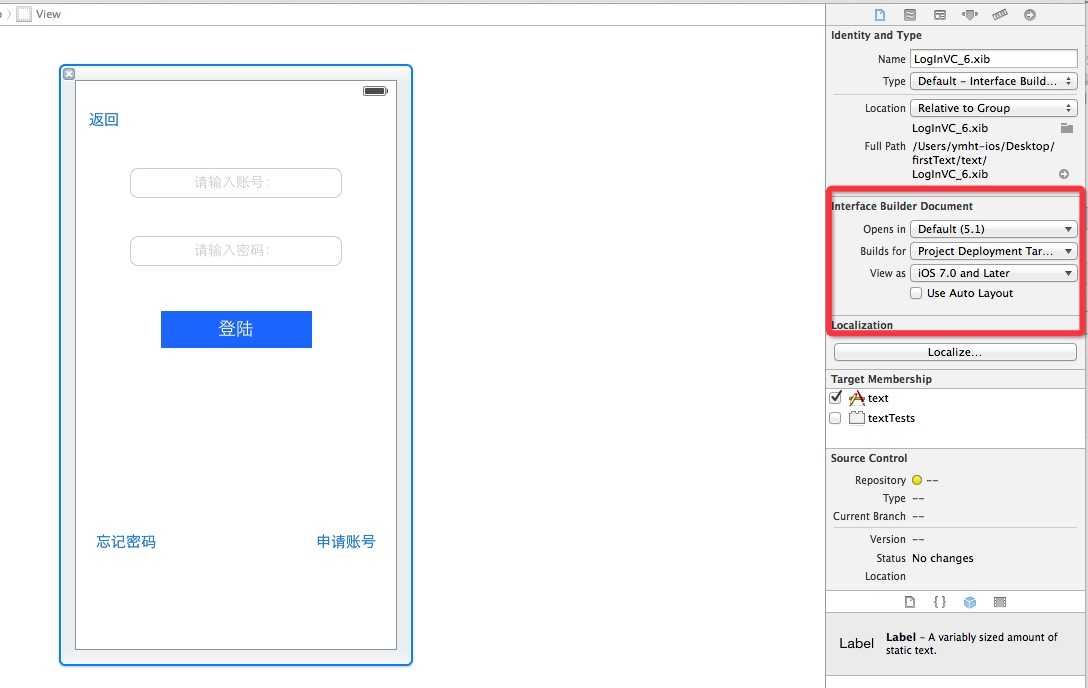1088x688 pixels.
Task: Open the Connections inspector tab
Action: [x=1030, y=15]
